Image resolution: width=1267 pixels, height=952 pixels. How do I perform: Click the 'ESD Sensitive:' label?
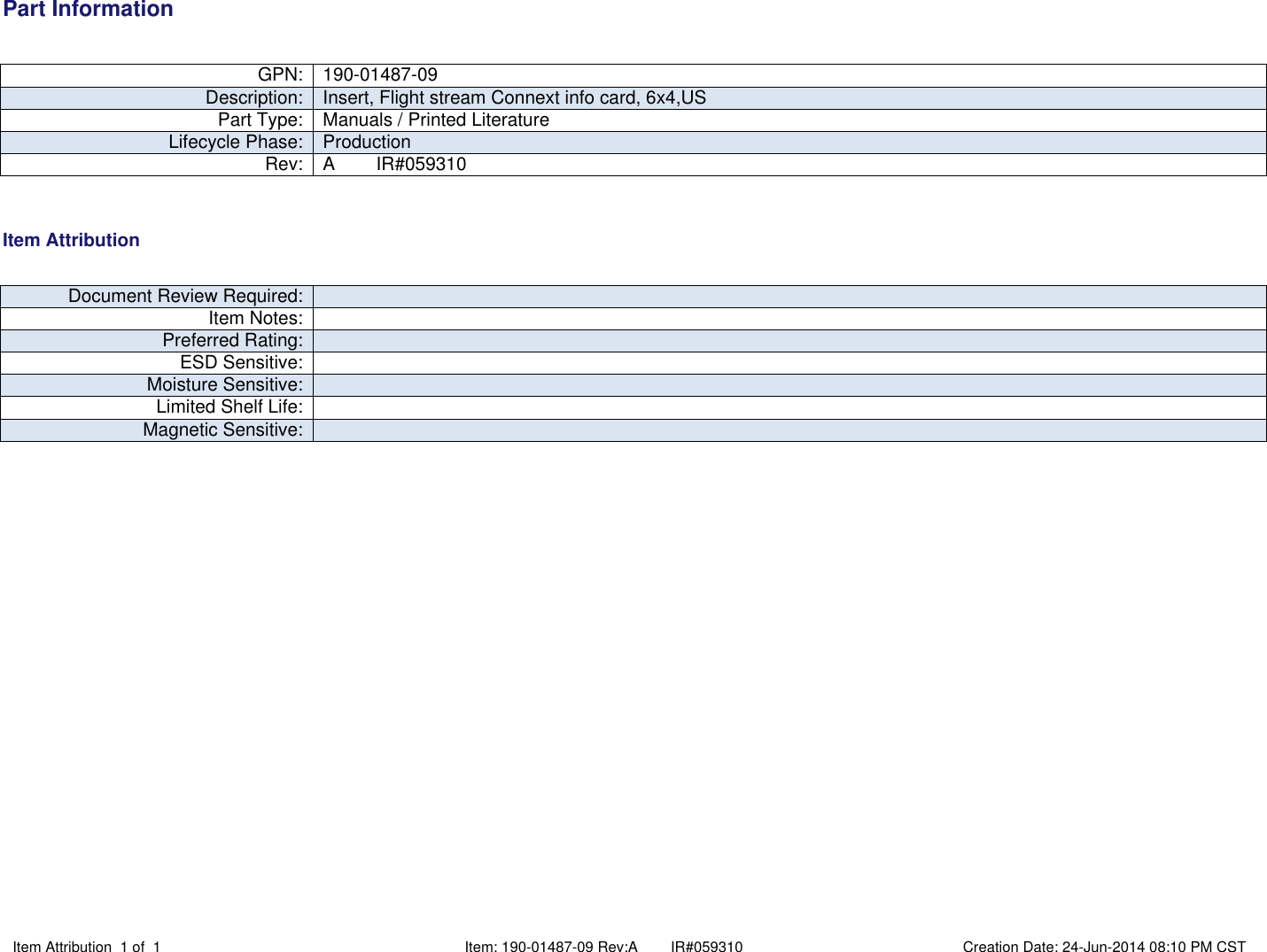(241, 363)
